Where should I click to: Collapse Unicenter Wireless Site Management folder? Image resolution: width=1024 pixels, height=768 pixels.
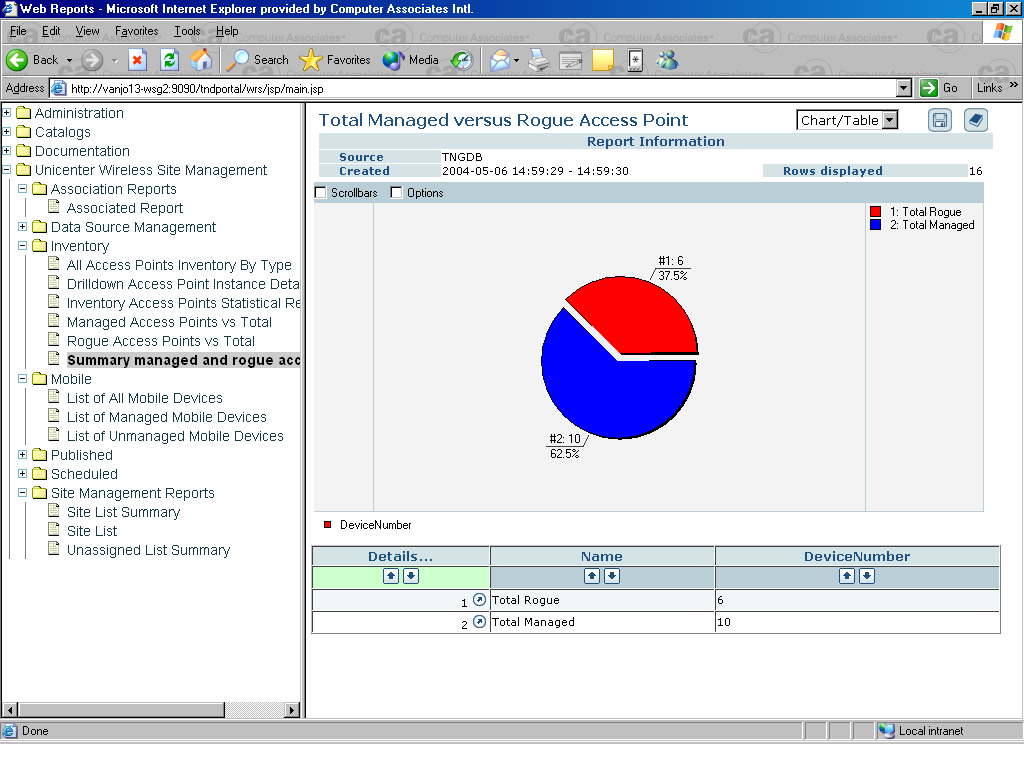click(7, 170)
